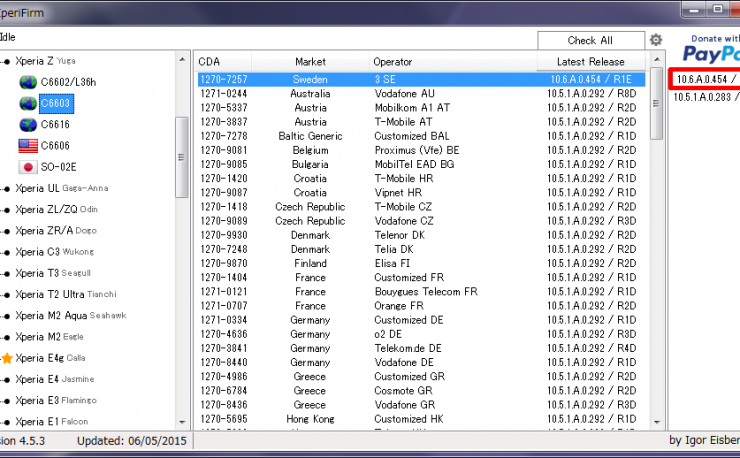740x458 pixels.
Task: Select the Customized HK row
Action: point(421,419)
